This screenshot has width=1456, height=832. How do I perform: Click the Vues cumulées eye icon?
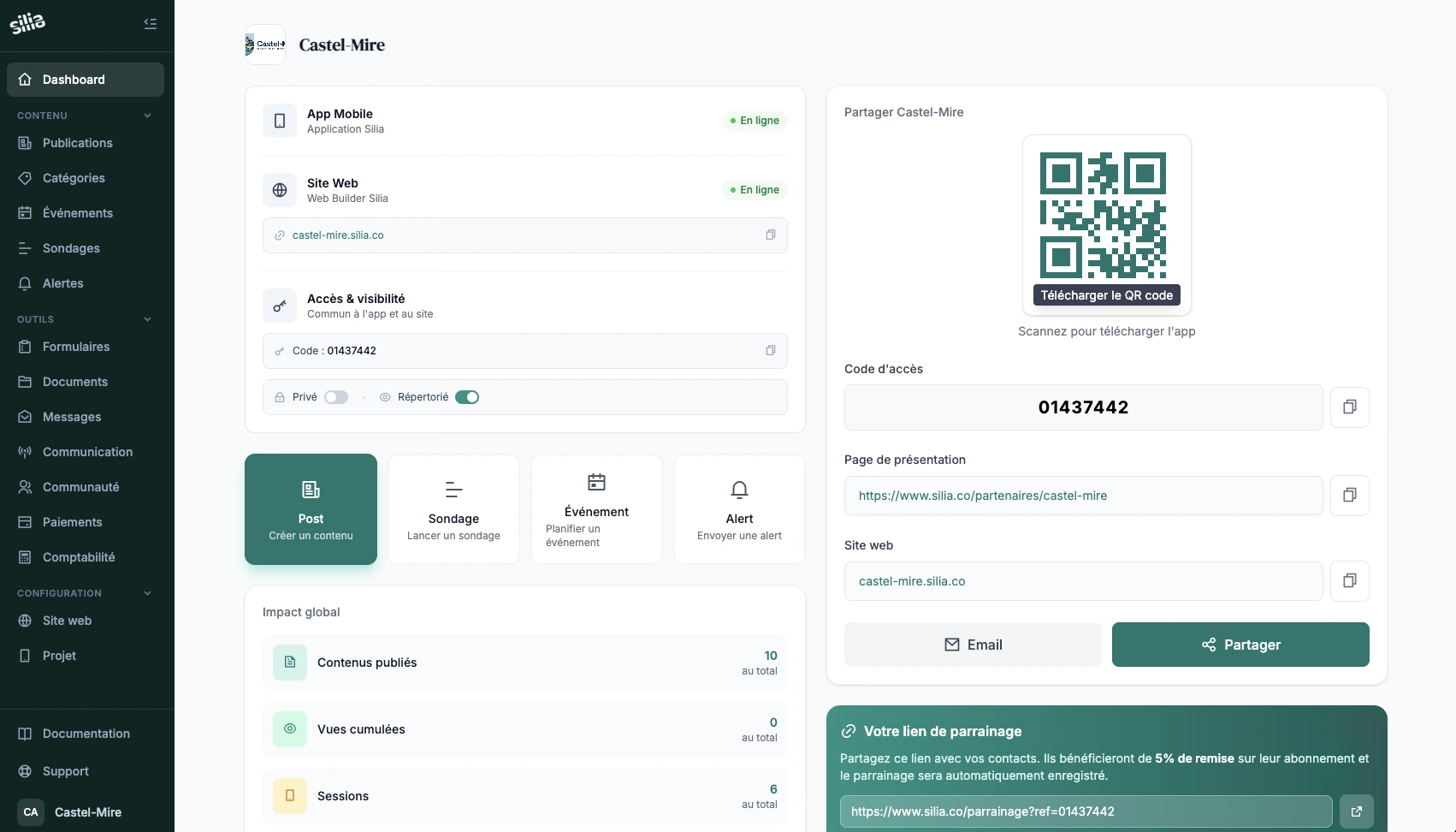pyautogui.click(x=290, y=729)
